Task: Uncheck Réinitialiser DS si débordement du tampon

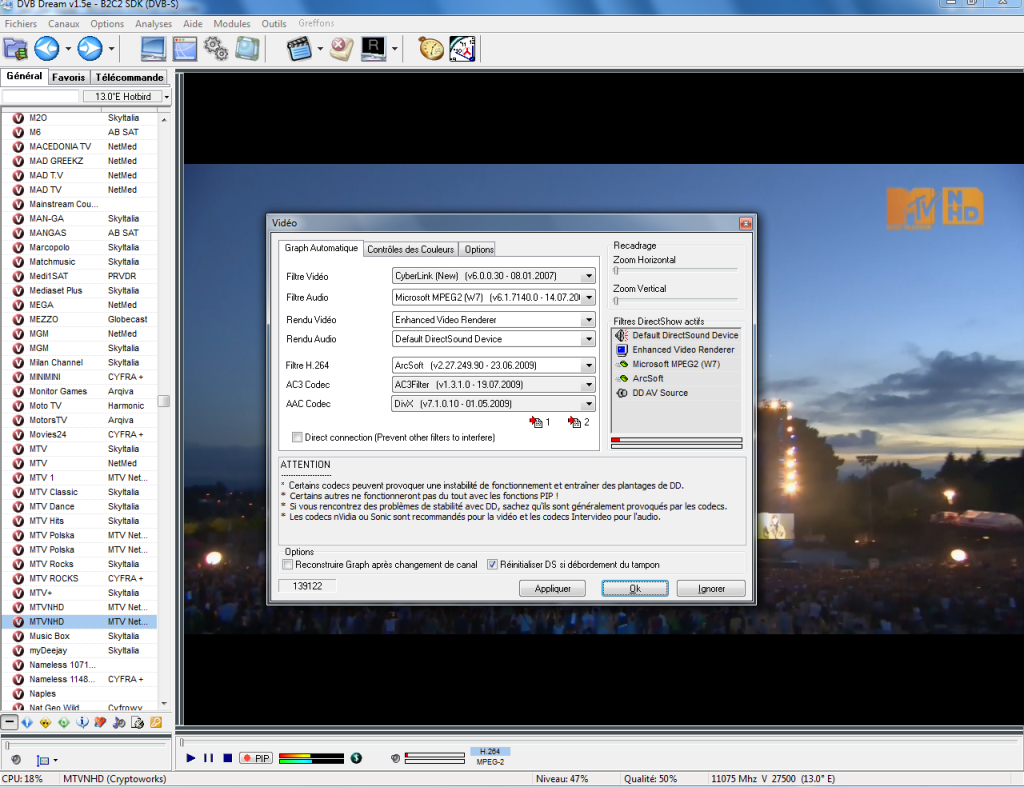Action: point(492,564)
